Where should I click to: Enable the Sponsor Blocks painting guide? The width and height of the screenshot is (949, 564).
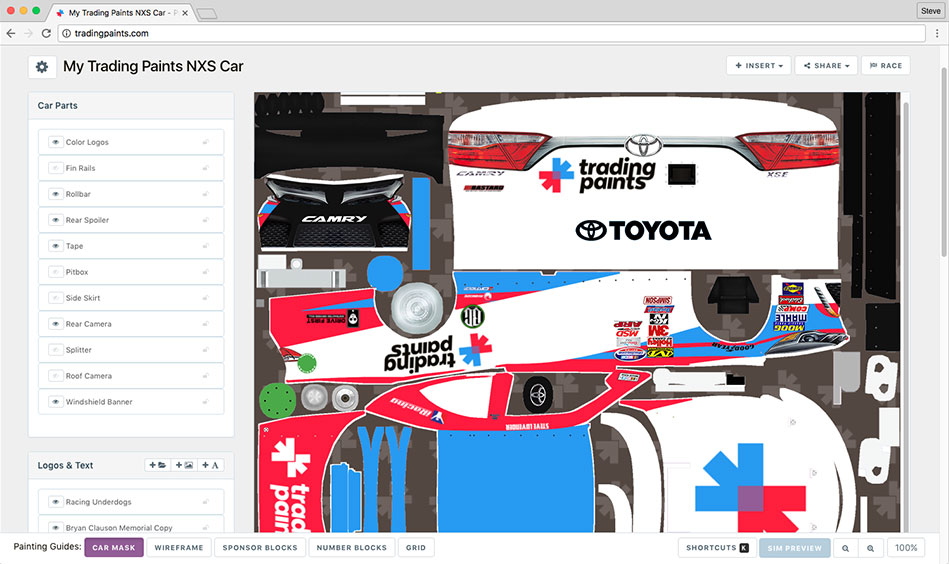260,548
